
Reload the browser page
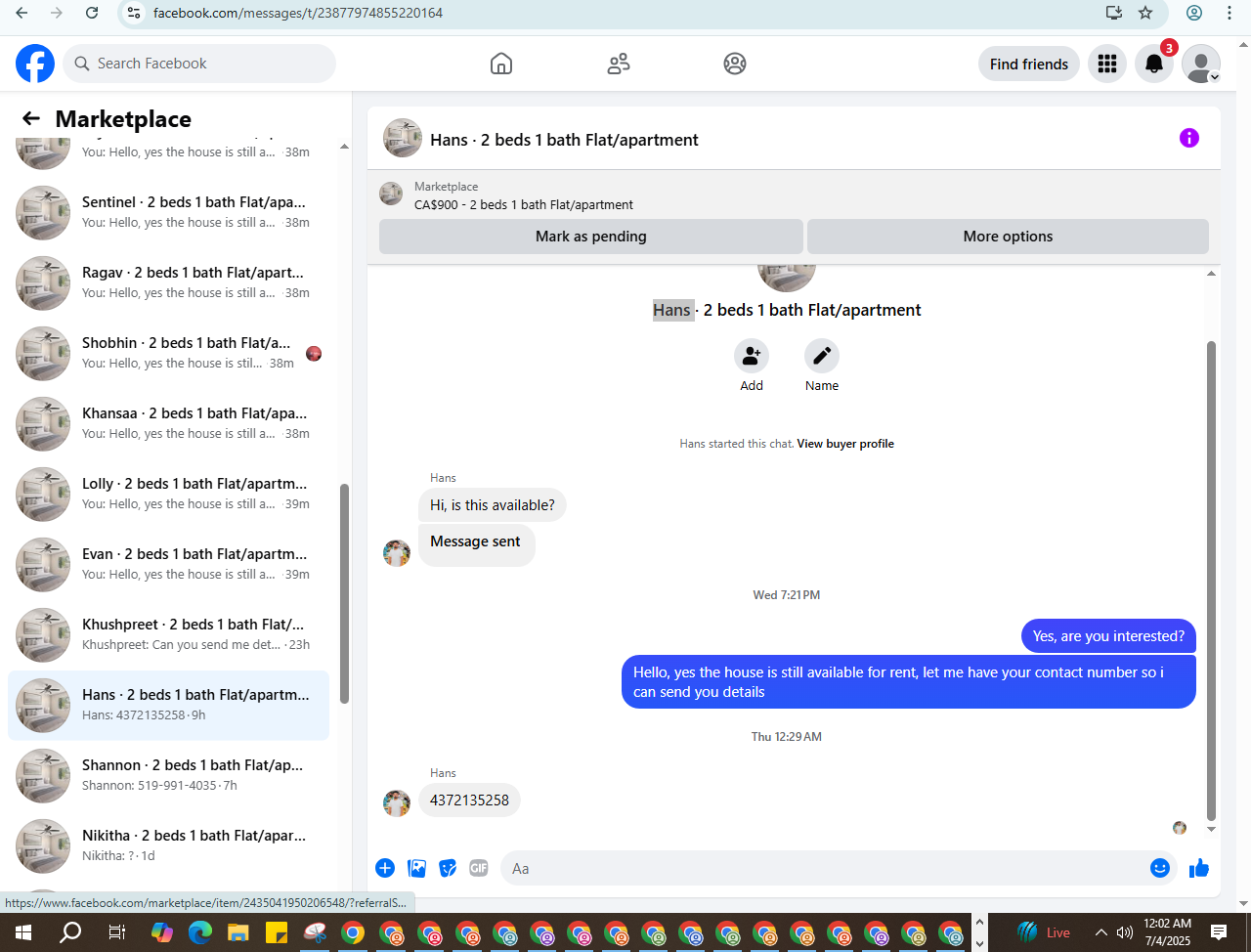(92, 13)
